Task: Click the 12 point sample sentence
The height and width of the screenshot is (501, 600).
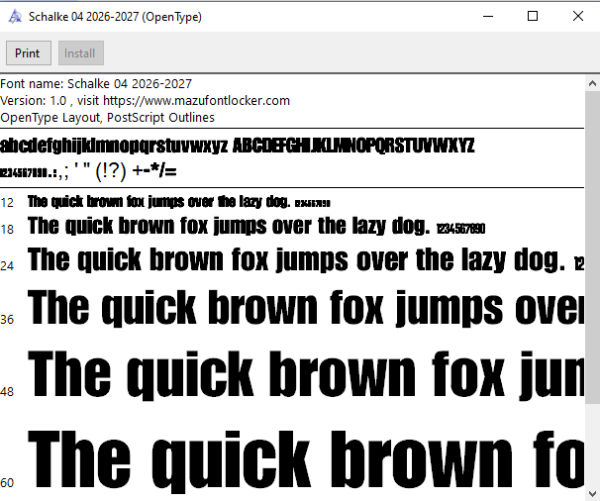Action: [179, 202]
